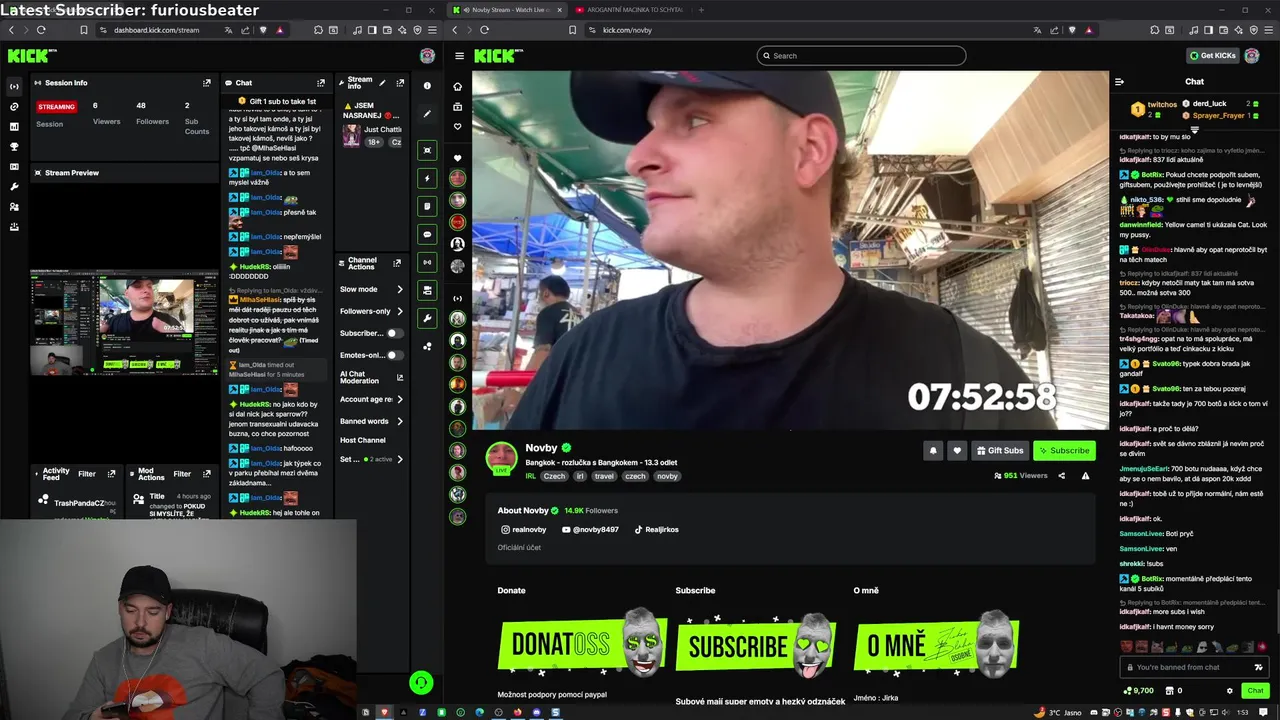Click the green Chat send button
1280x720 pixels.
click(x=1255, y=691)
